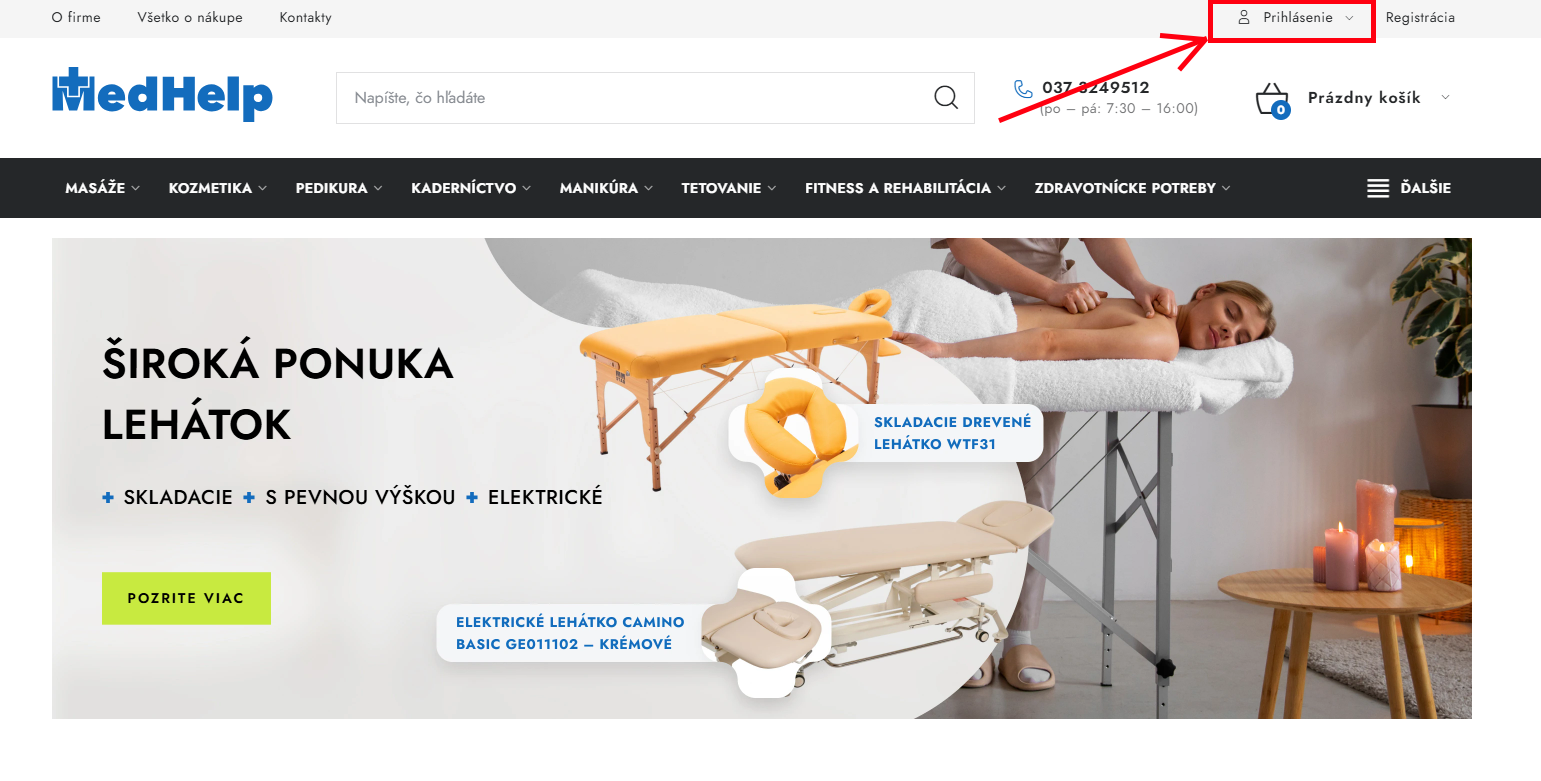Screen dimensions: 1541x781
Task: Open the Kozmetika category menu
Action: 218,188
